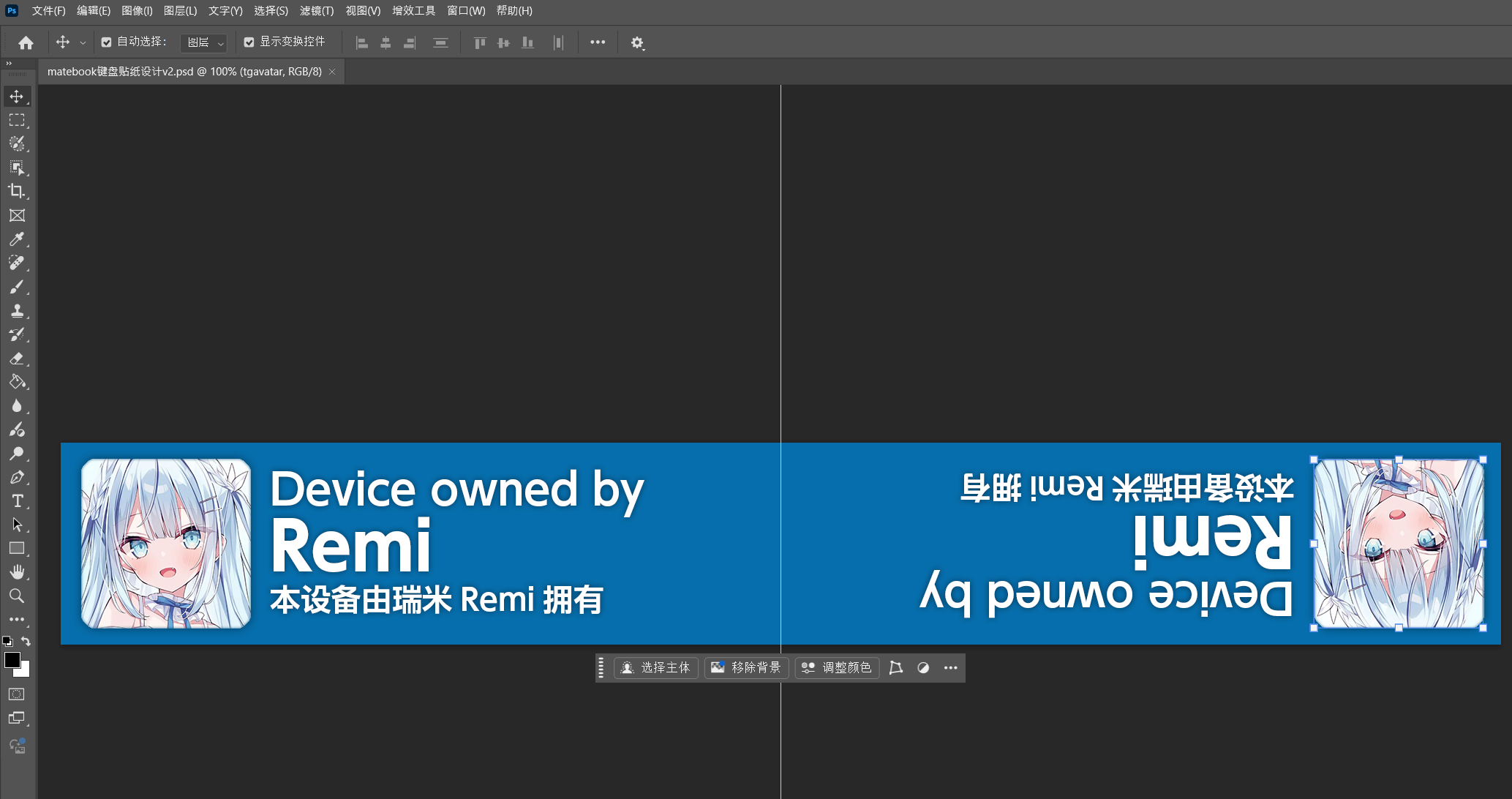Screen dimensions: 1512x799
Task: Select the Eyedropper tool
Action: pos(17,239)
